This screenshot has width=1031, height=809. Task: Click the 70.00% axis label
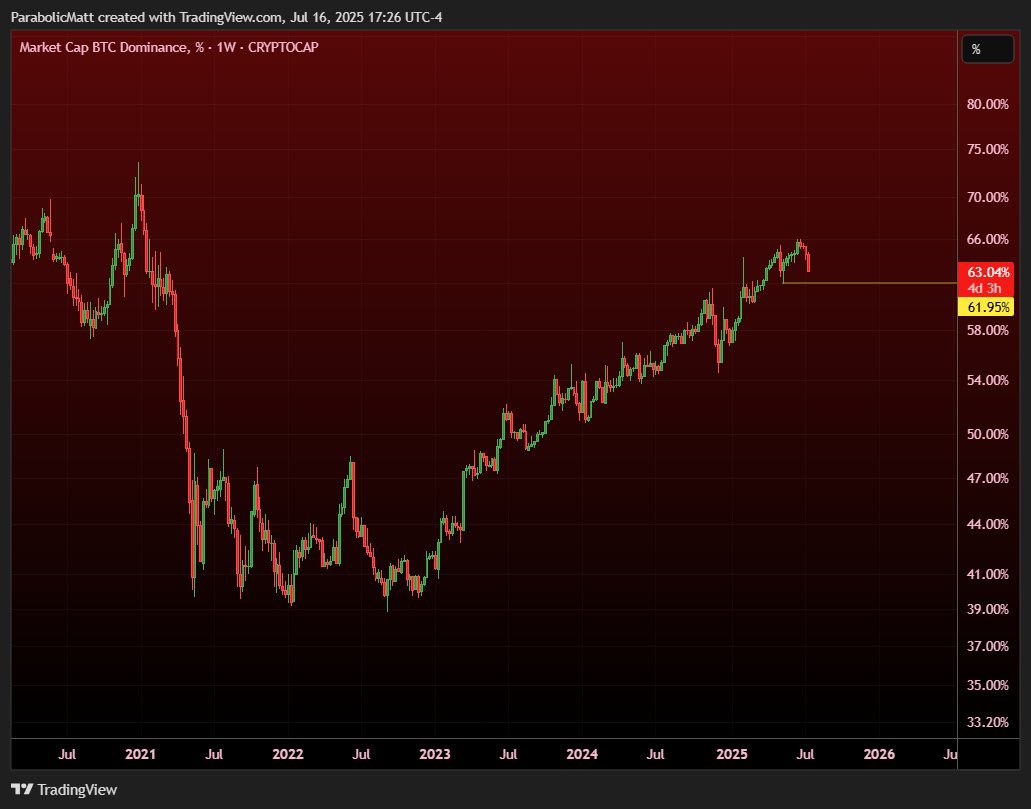988,197
